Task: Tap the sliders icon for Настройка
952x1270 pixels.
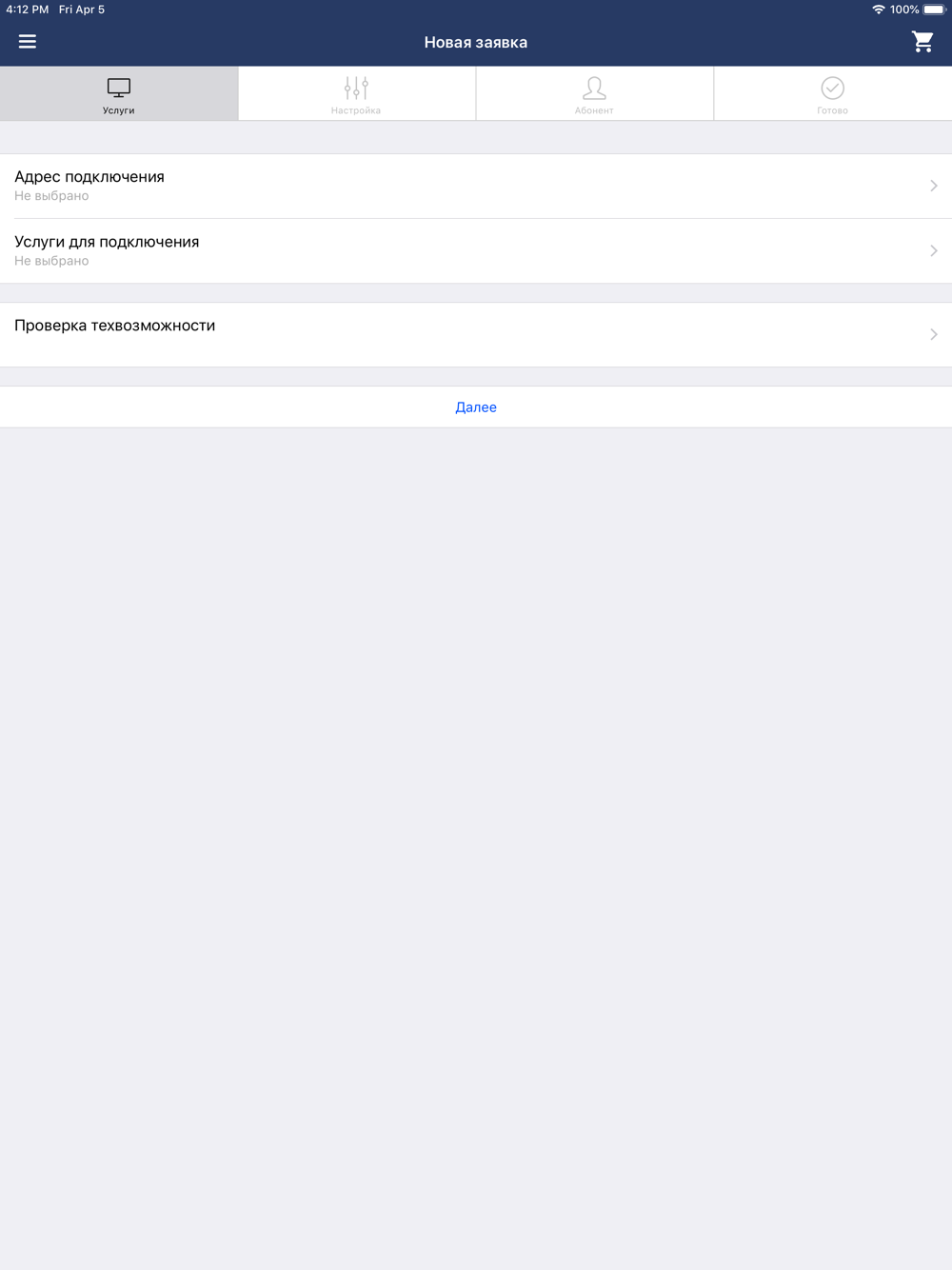Action: (x=356, y=89)
